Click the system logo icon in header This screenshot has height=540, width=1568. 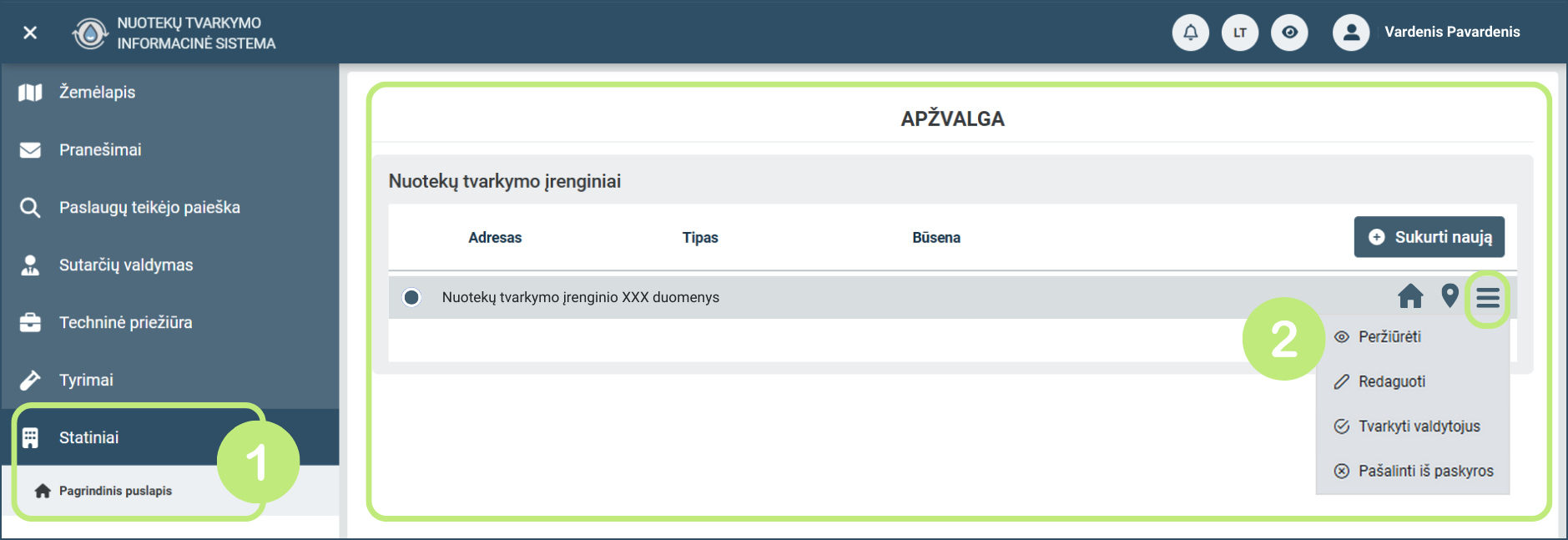tap(90, 33)
